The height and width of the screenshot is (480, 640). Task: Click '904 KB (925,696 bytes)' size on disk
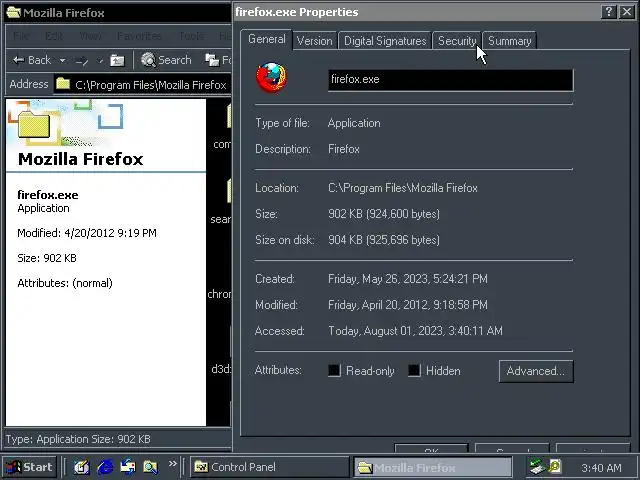384,240
